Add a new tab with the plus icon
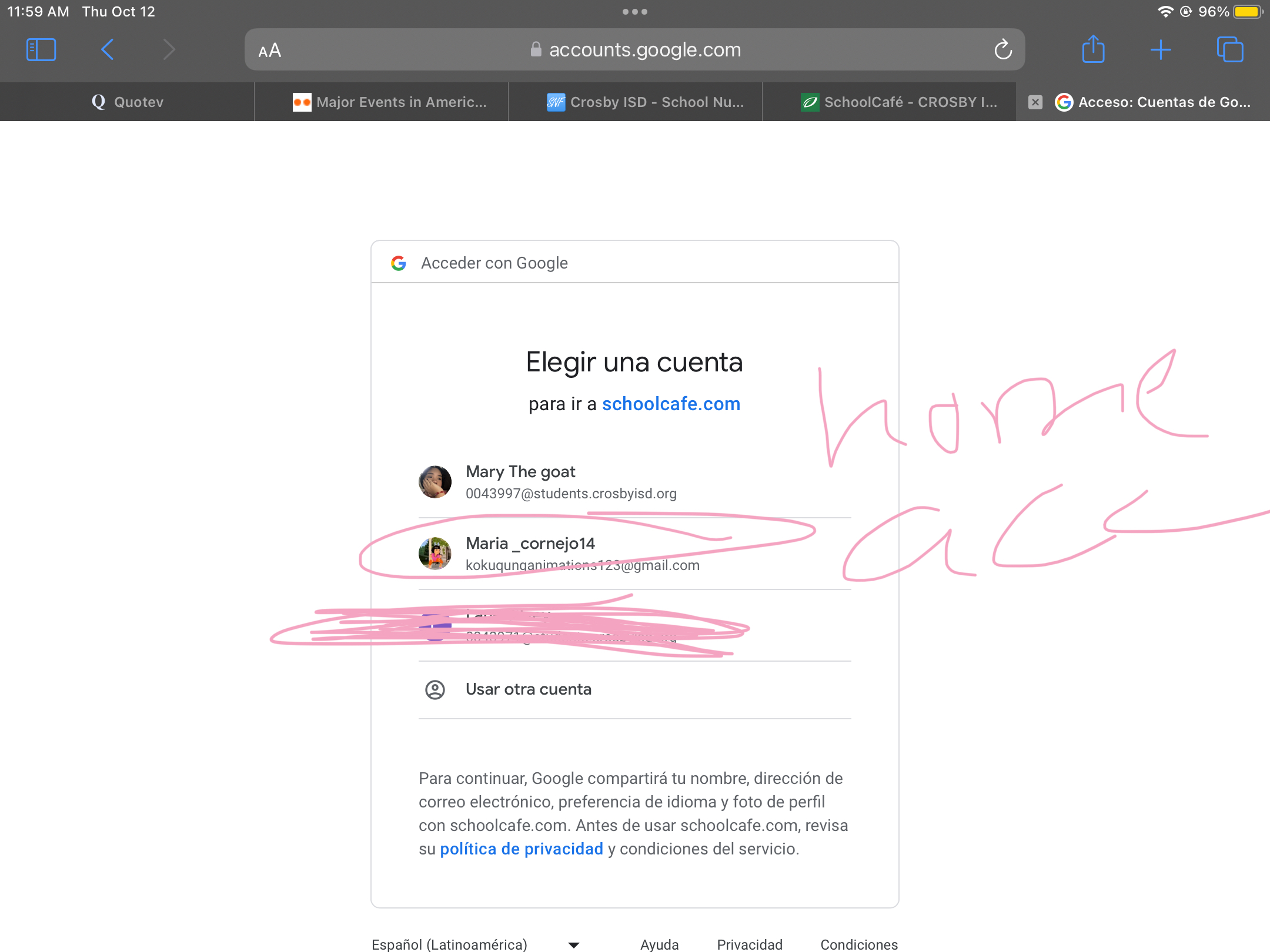Screen dimensions: 1270x952 click(1161, 50)
